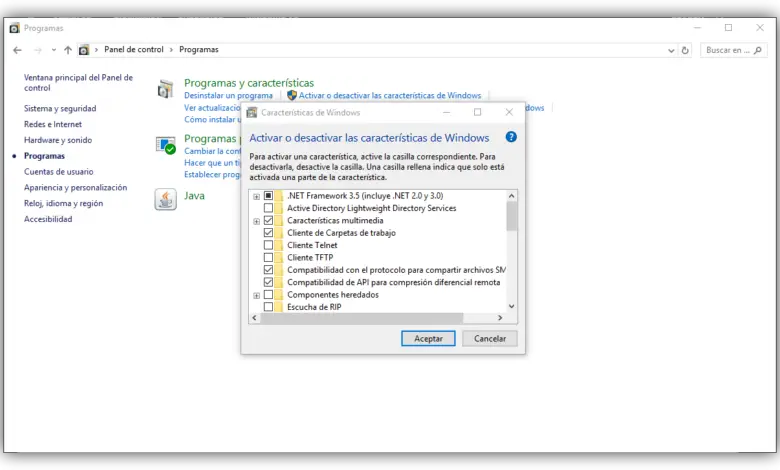Open the Java link
780x470 pixels.
pos(195,195)
